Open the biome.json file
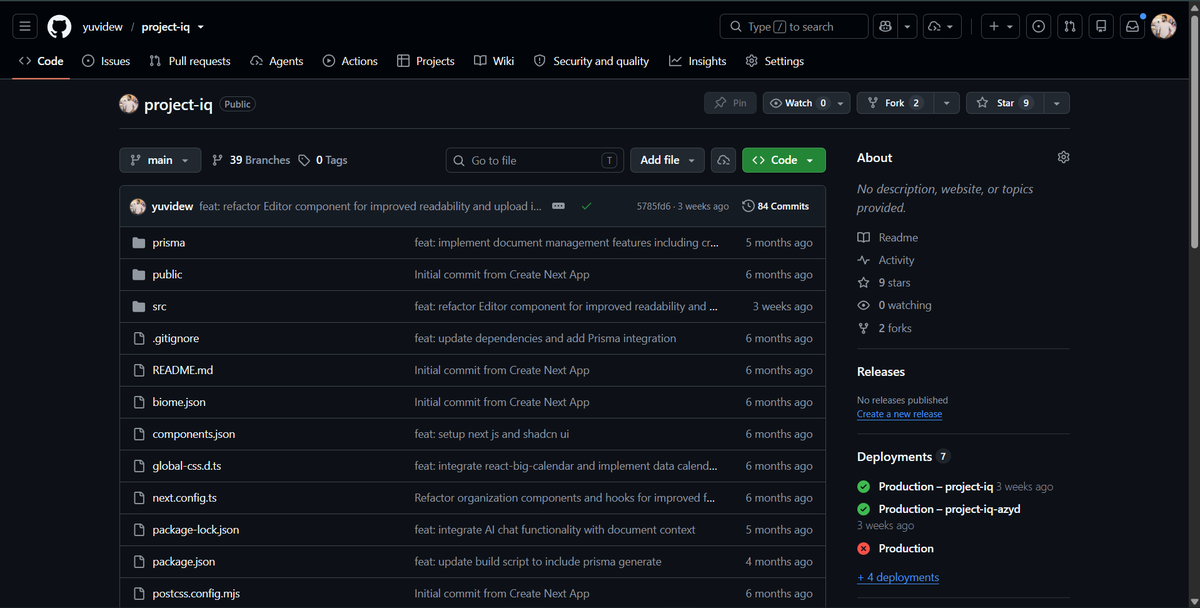 pyautogui.click(x=178, y=402)
